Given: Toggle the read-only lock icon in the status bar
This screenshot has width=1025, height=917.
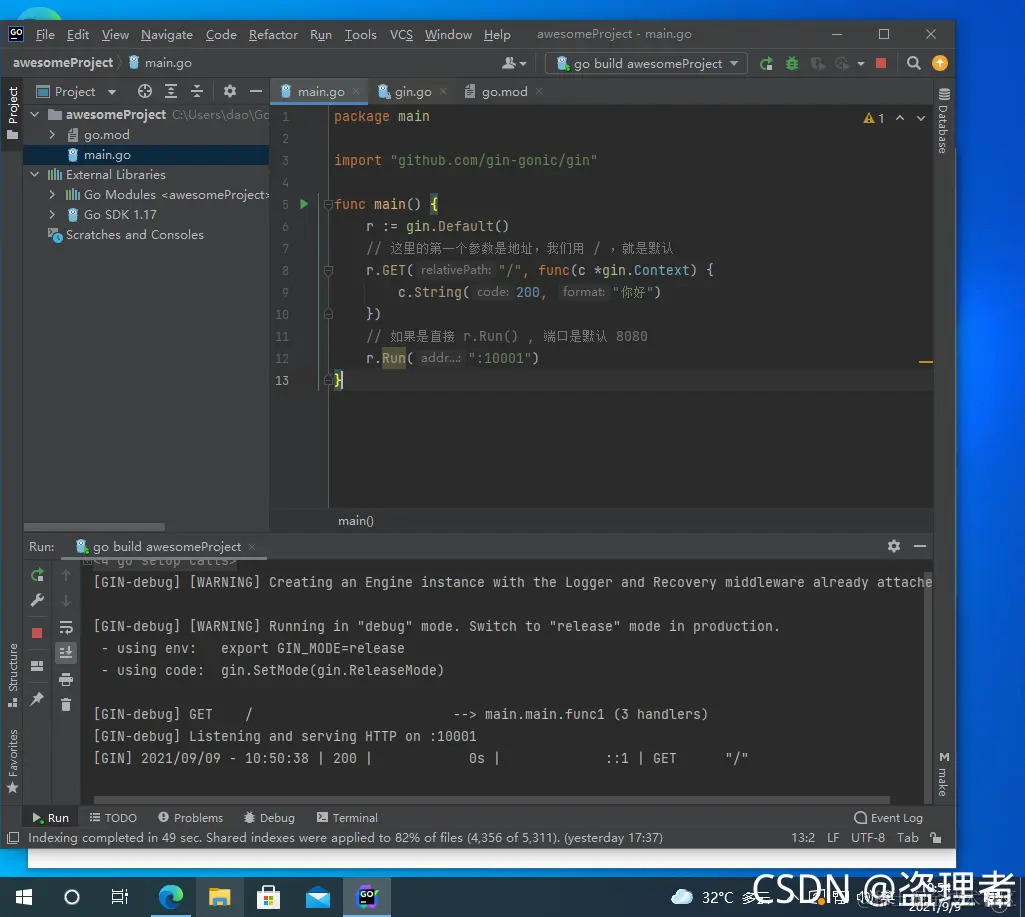Looking at the screenshot, I should (x=936, y=838).
